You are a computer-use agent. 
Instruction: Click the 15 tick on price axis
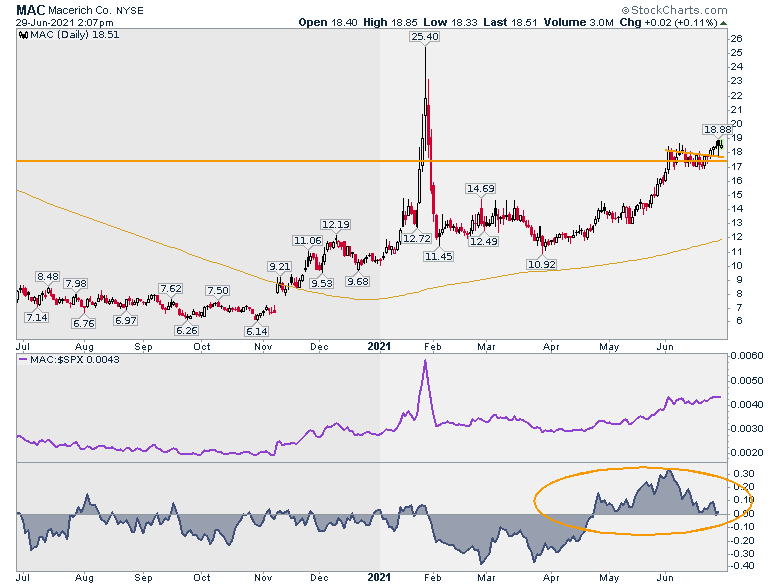point(737,195)
